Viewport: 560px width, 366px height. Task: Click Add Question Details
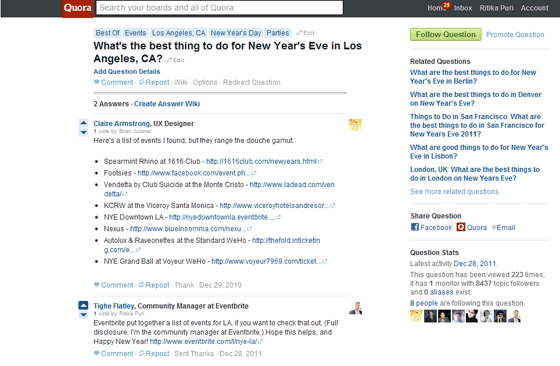(x=127, y=71)
